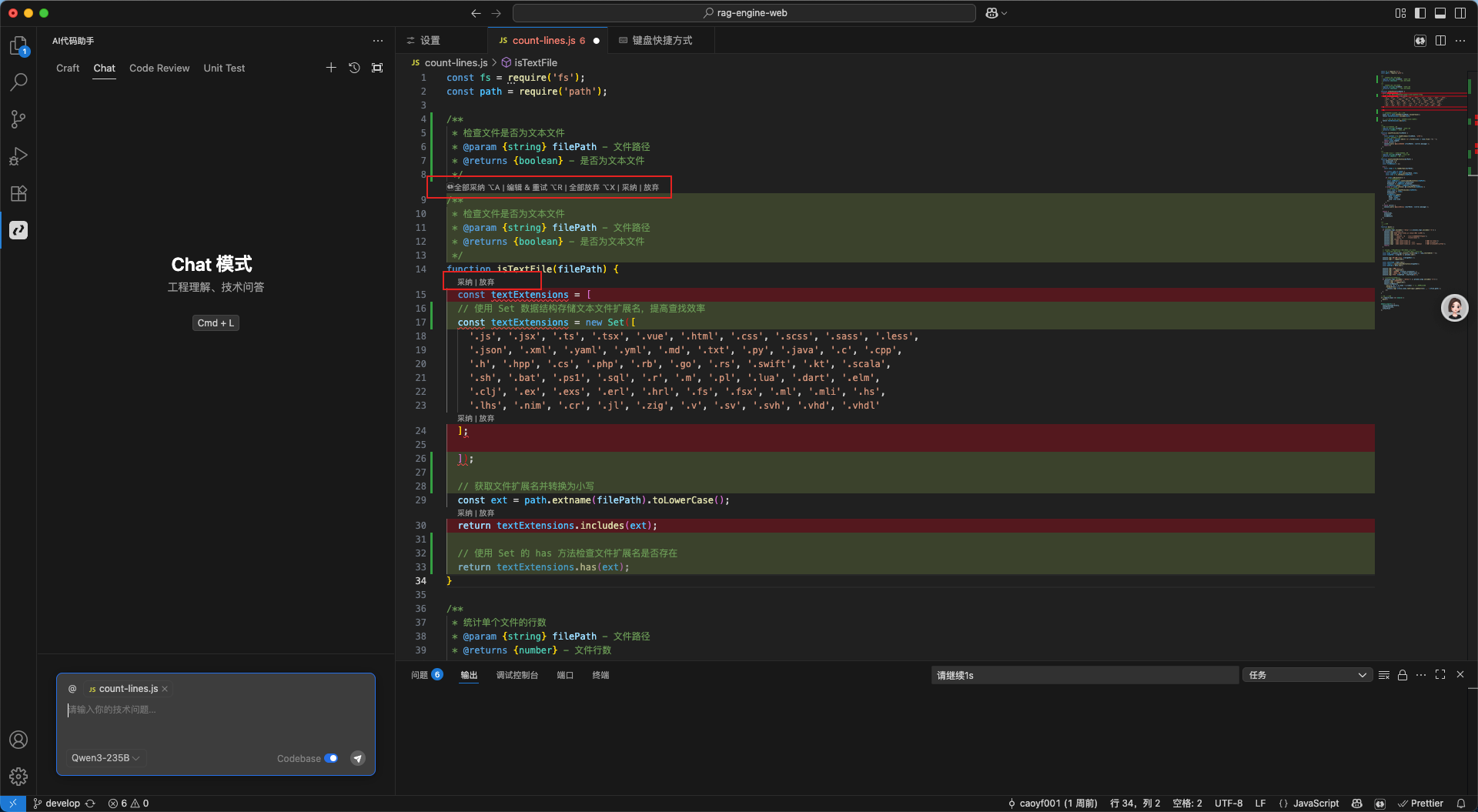
Task: Synchronize changes using the status bar sync icon
Action: (90, 804)
